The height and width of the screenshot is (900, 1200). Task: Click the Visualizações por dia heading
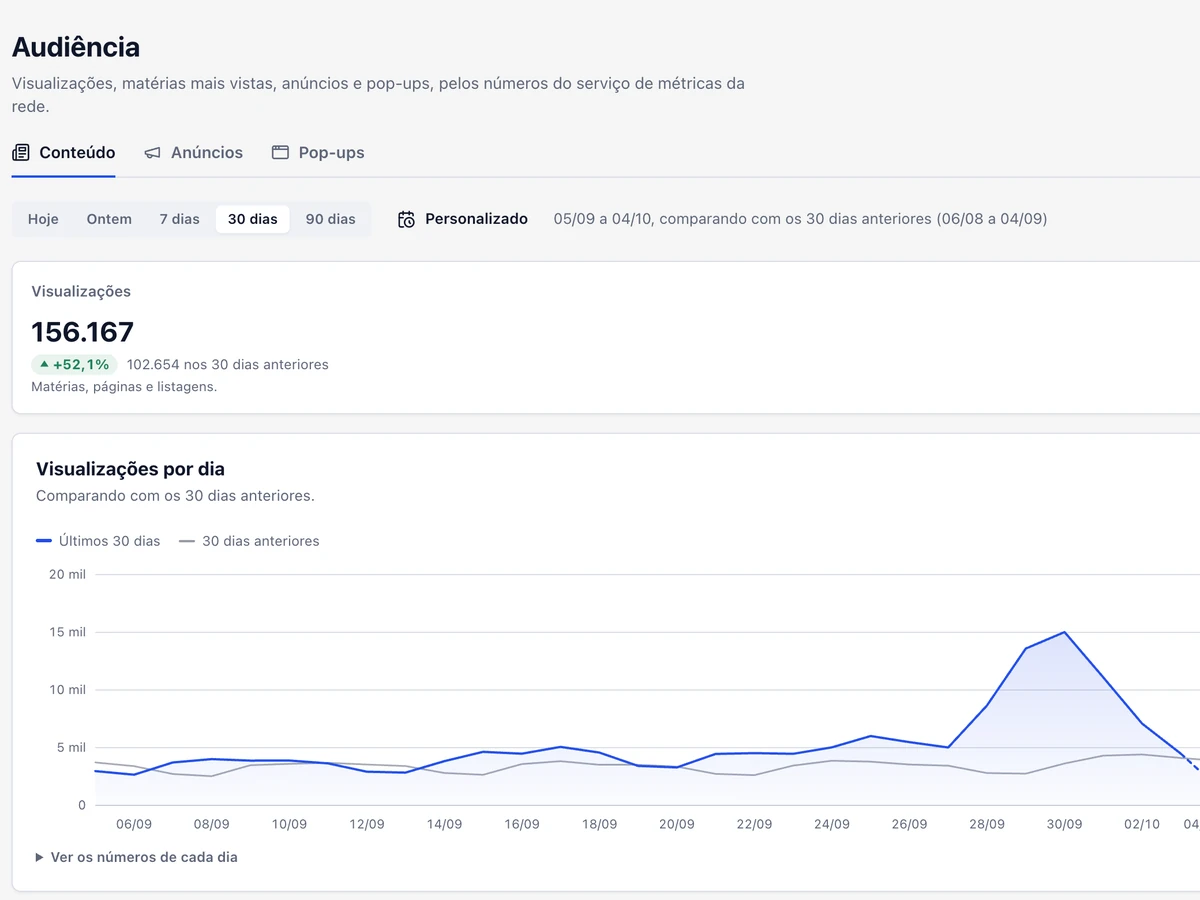coord(130,469)
